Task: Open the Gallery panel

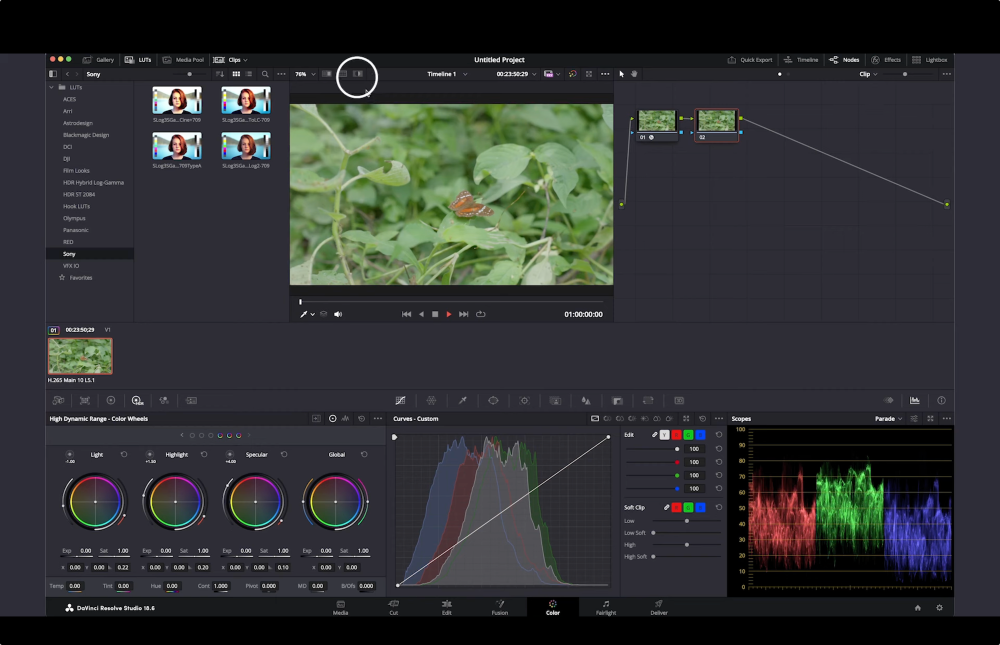Action: point(98,60)
